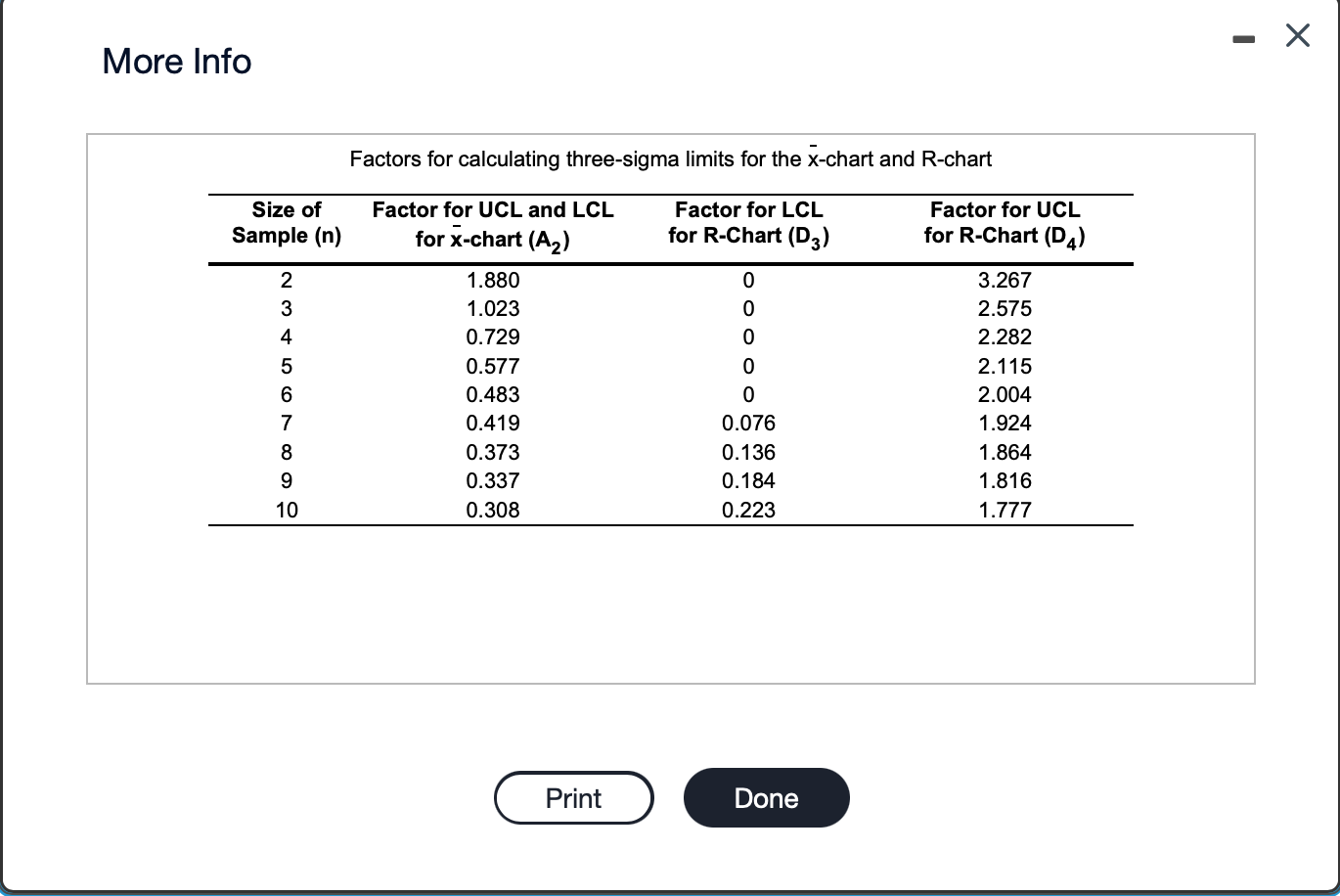
Task: Click the D3 zero value for sample size 6
Action: [x=748, y=394]
